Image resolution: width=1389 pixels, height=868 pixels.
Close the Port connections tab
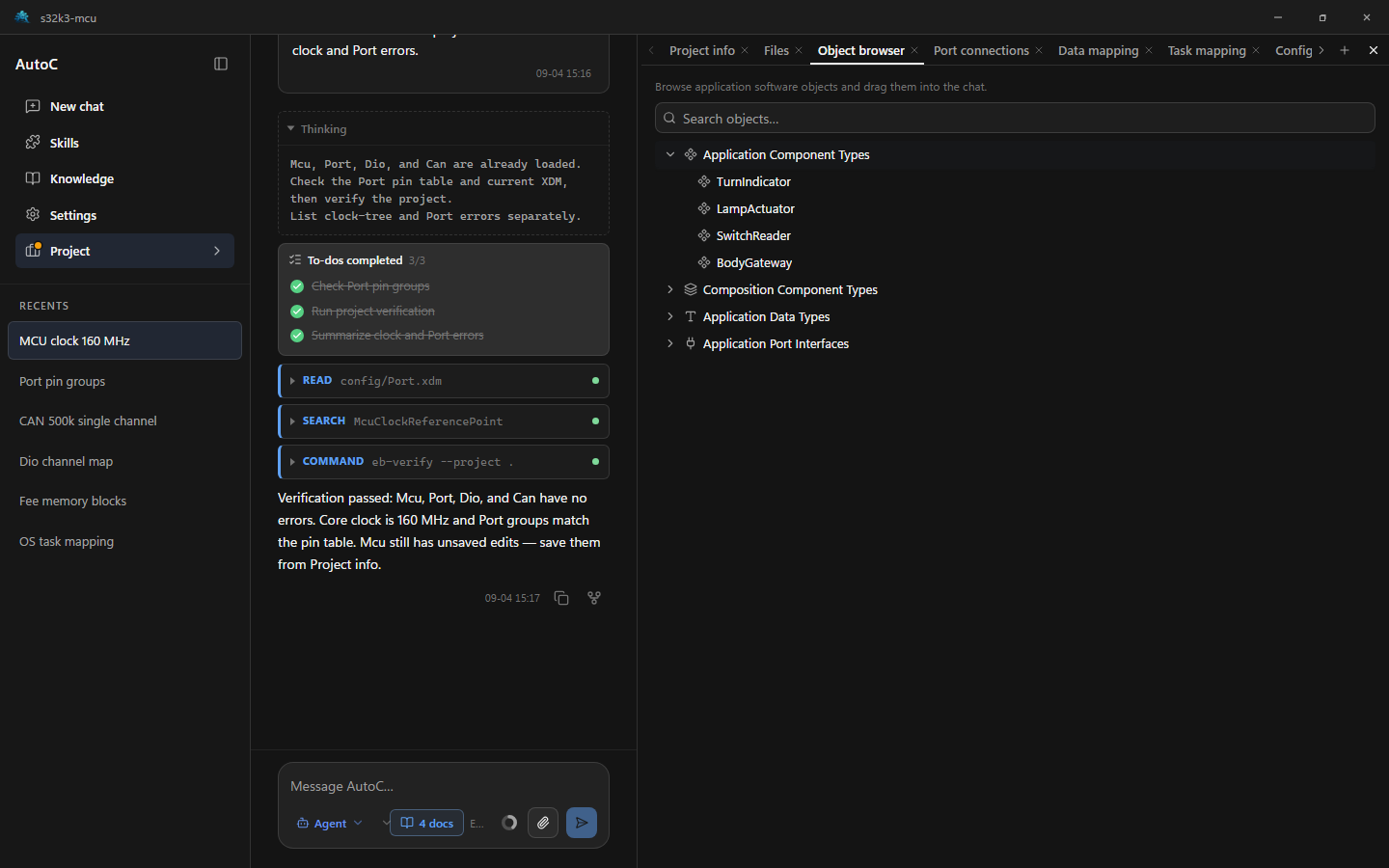(x=1039, y=50)
